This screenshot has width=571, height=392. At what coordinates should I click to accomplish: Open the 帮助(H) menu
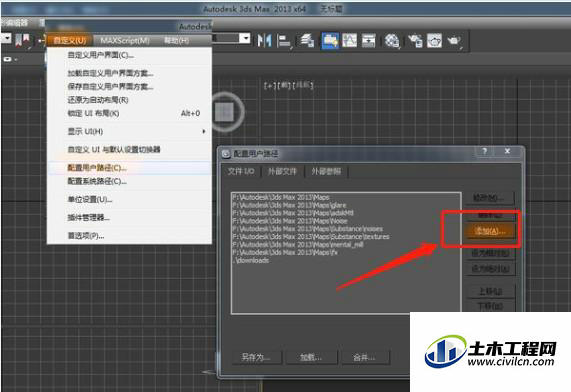point(176,40)
